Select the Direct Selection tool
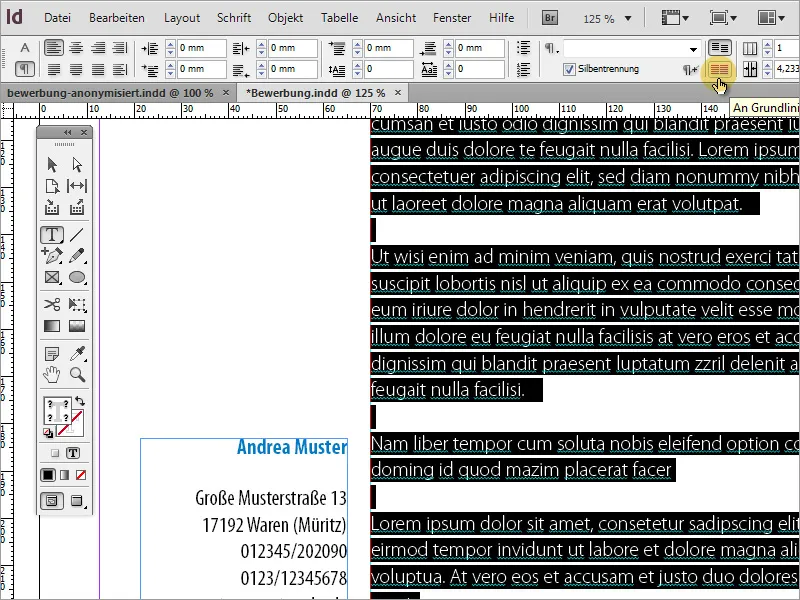This screenshot has width=800, height=600. (x=77, y=164)
